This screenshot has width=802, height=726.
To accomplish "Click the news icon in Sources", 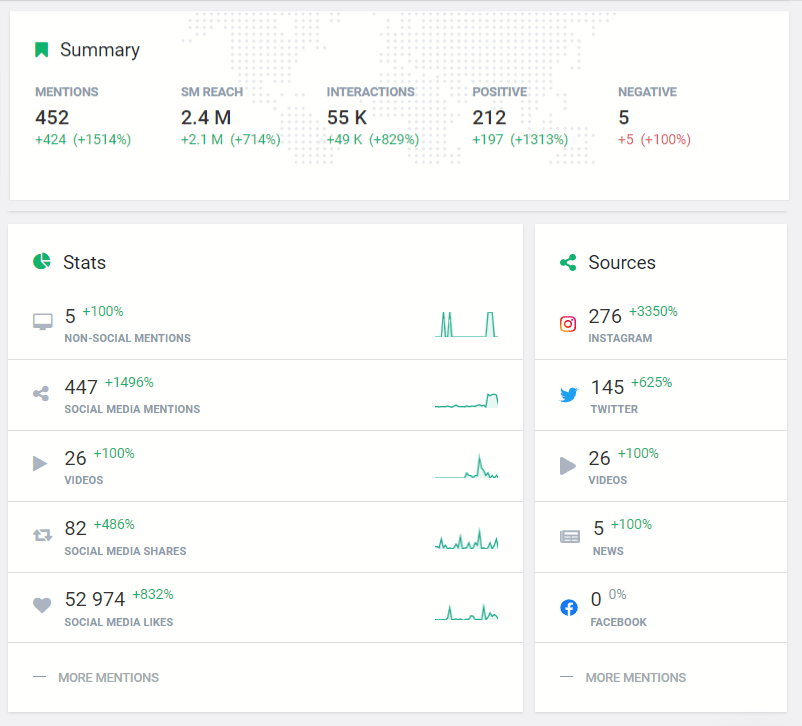I will 569,536.
